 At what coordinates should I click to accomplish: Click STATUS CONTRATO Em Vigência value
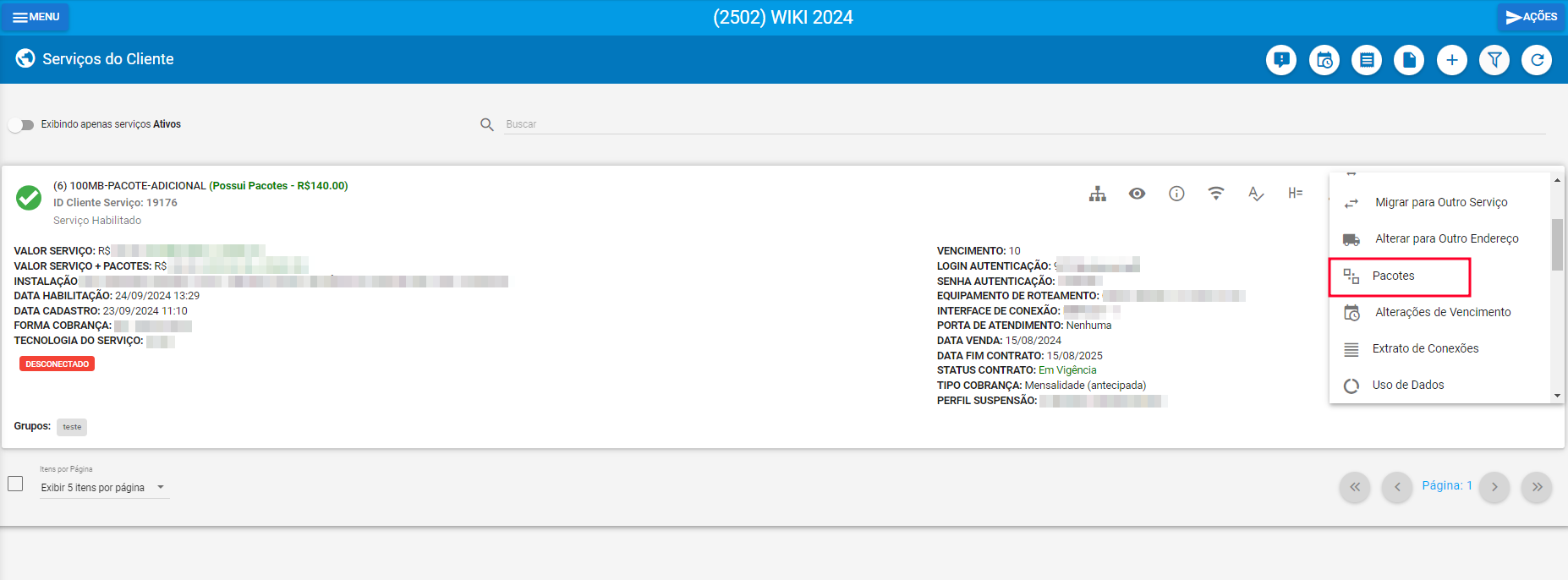click(x=1067, y=370)
